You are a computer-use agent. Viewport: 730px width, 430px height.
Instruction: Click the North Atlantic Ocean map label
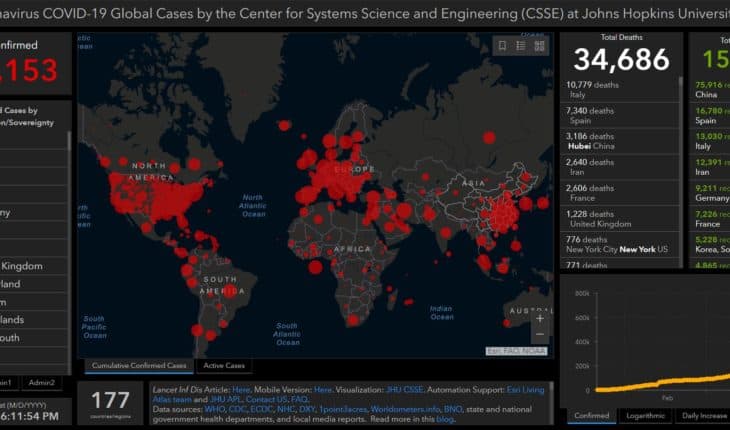253,206
